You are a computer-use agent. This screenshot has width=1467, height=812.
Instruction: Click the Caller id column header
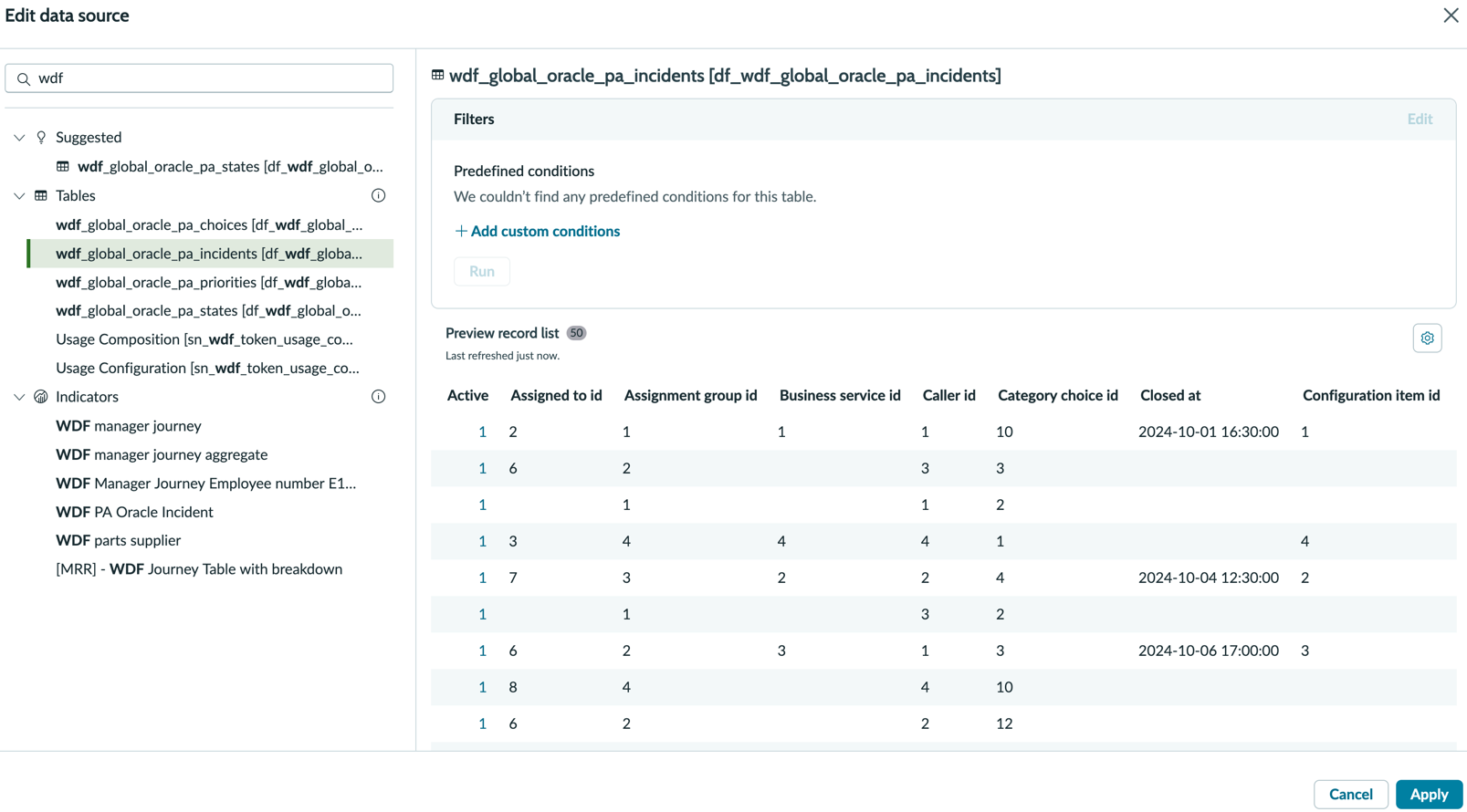[948, 395]
